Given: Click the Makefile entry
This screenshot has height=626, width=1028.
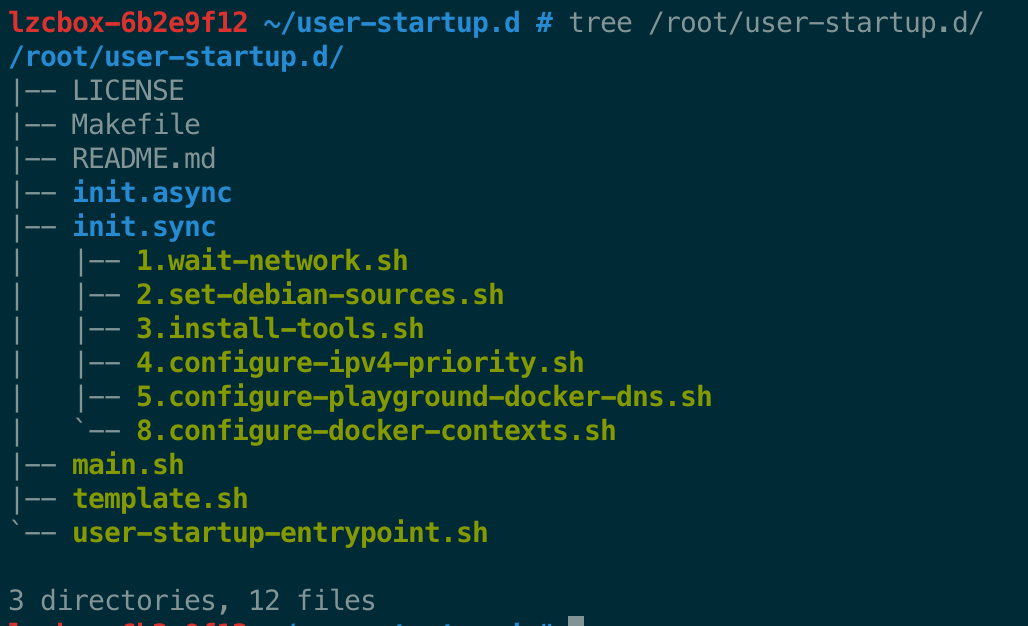Looking at the screenshot, I should pyautogui.click(x=136, y=125).
